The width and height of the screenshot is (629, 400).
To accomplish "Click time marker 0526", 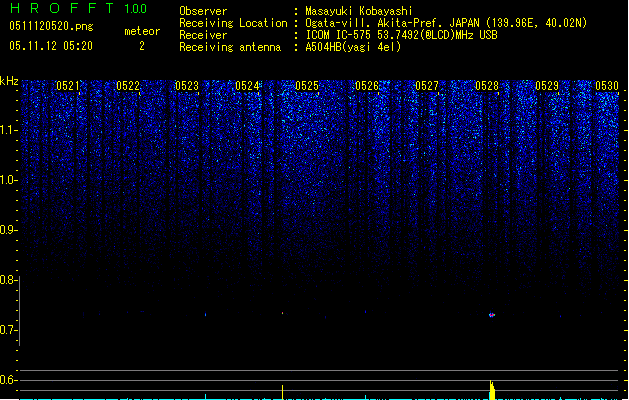I will (x=367, y=86).
